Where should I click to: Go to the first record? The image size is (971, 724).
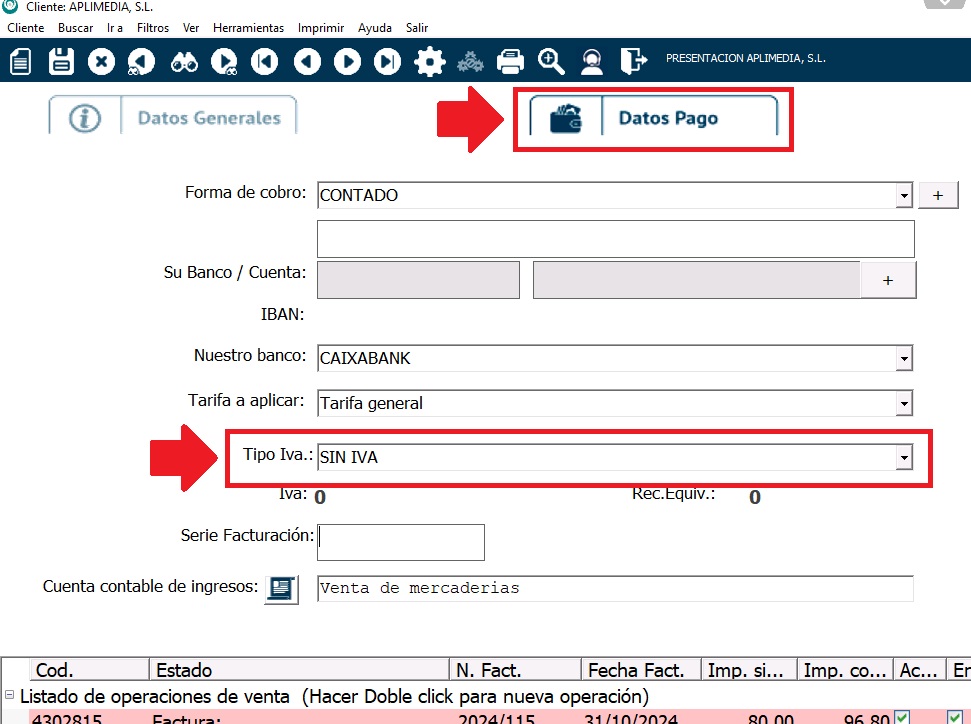(265, 62)
